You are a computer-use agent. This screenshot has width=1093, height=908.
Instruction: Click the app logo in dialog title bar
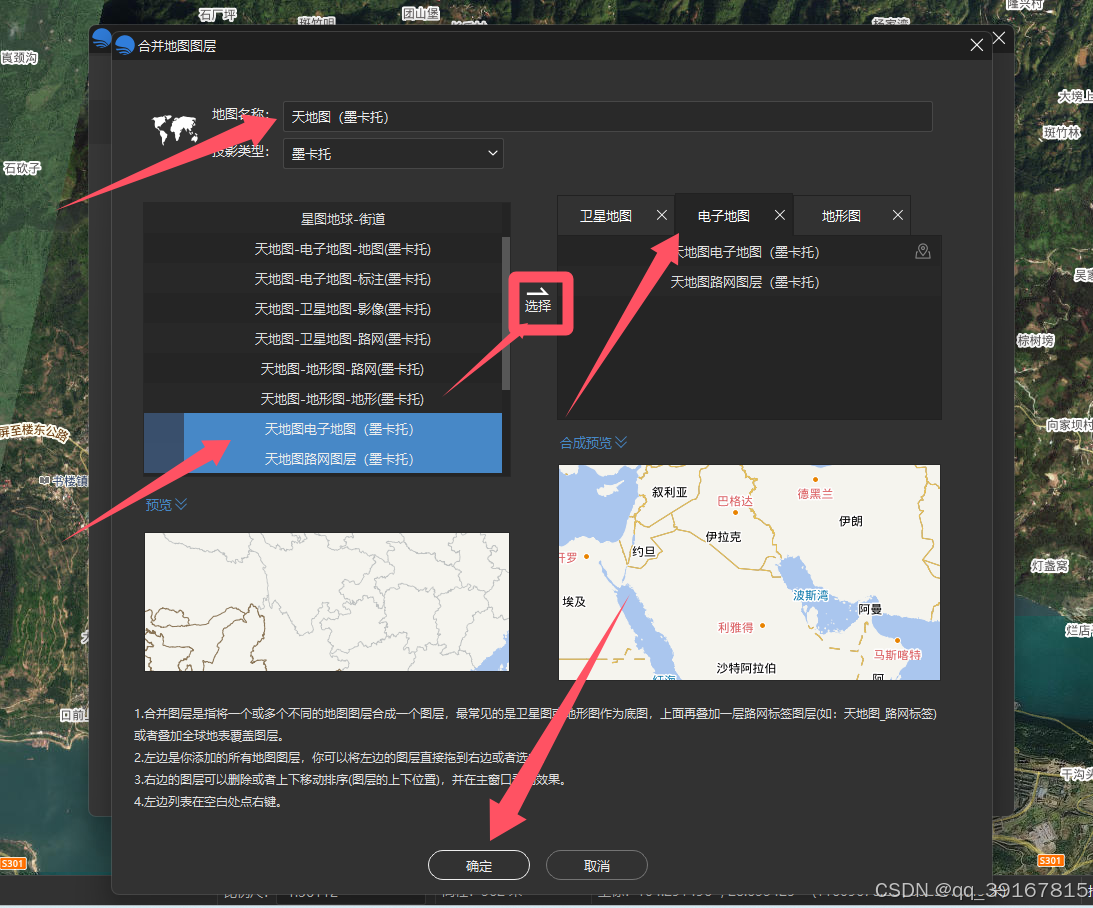[125, 45]
